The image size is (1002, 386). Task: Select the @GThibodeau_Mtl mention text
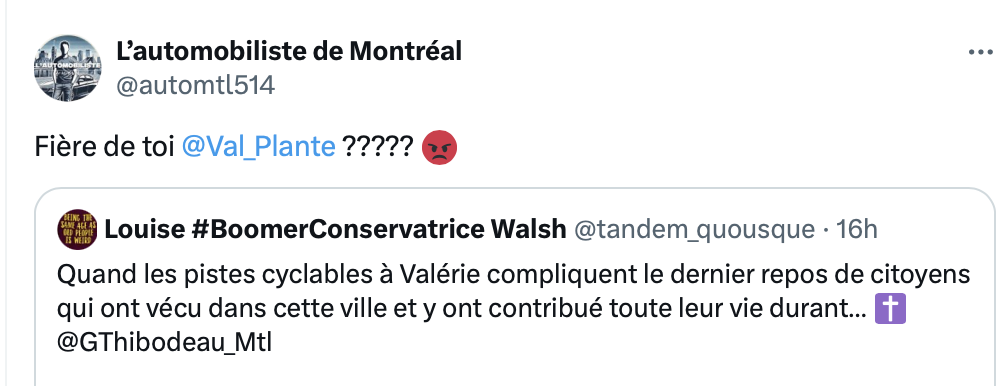click(x=164, y=343)
